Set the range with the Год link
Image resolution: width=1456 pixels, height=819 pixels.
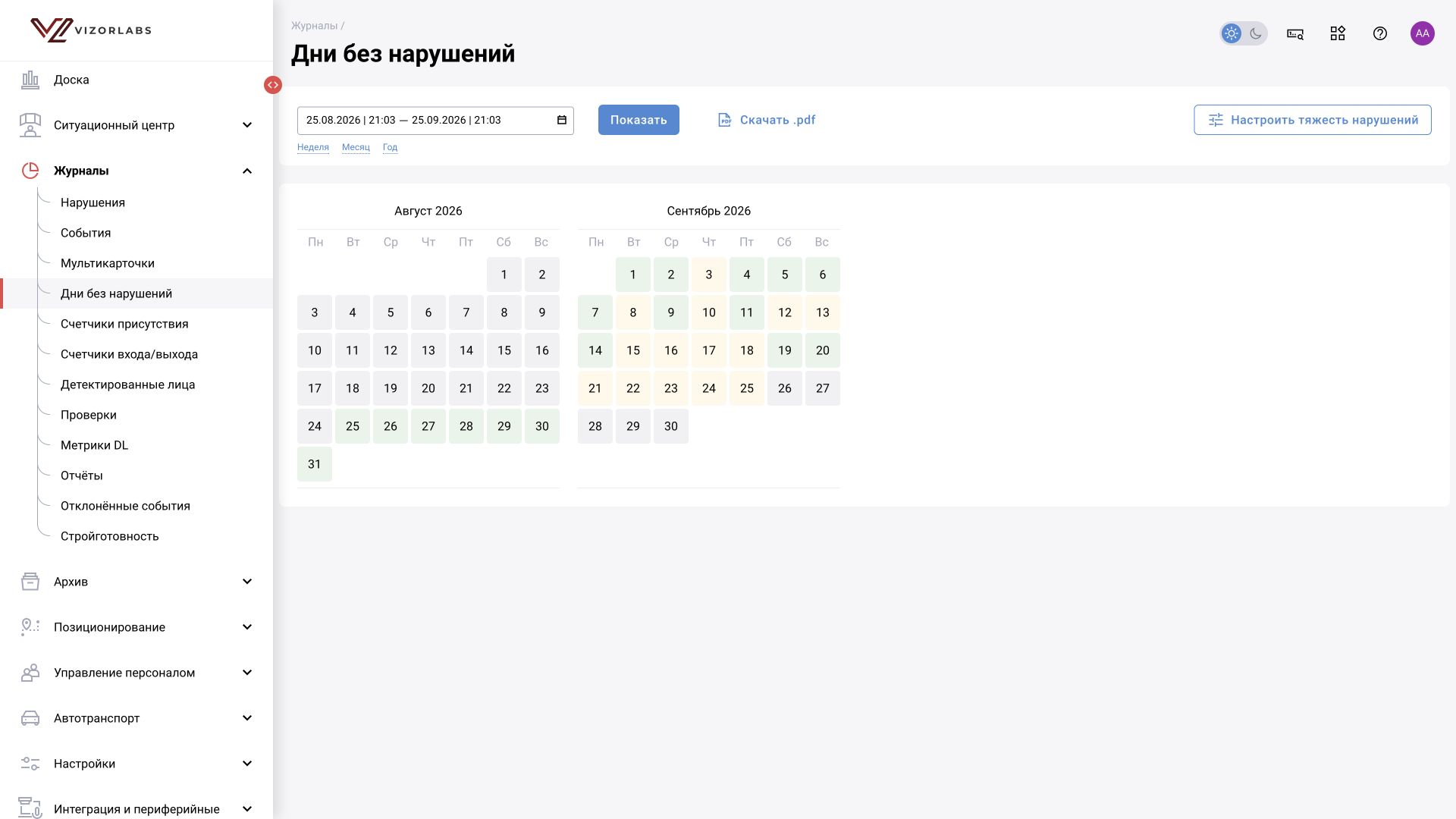tap(390, 147)
